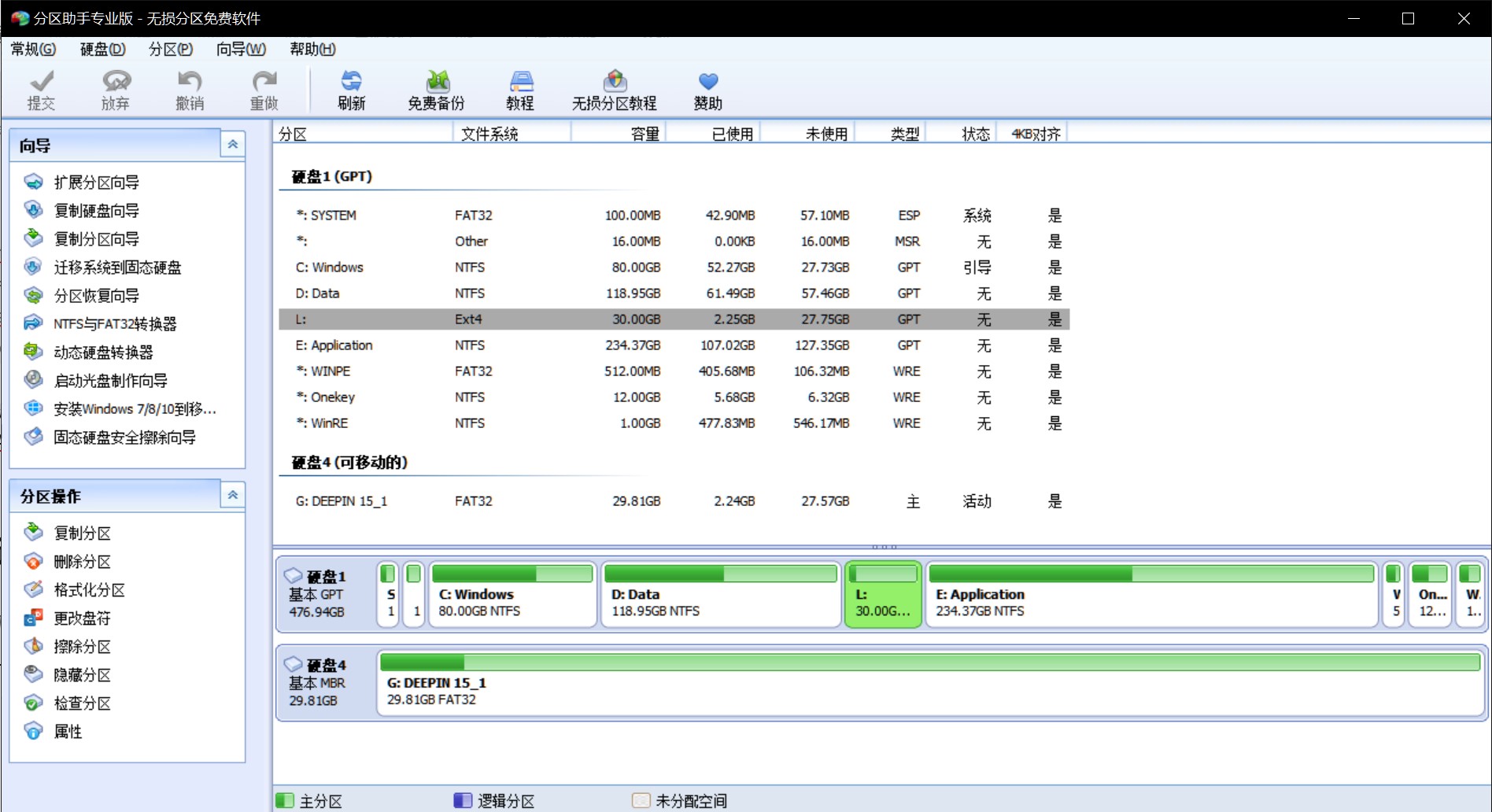
Task: Sort by 未使用 column header
Action: click(x=807, y=134)
